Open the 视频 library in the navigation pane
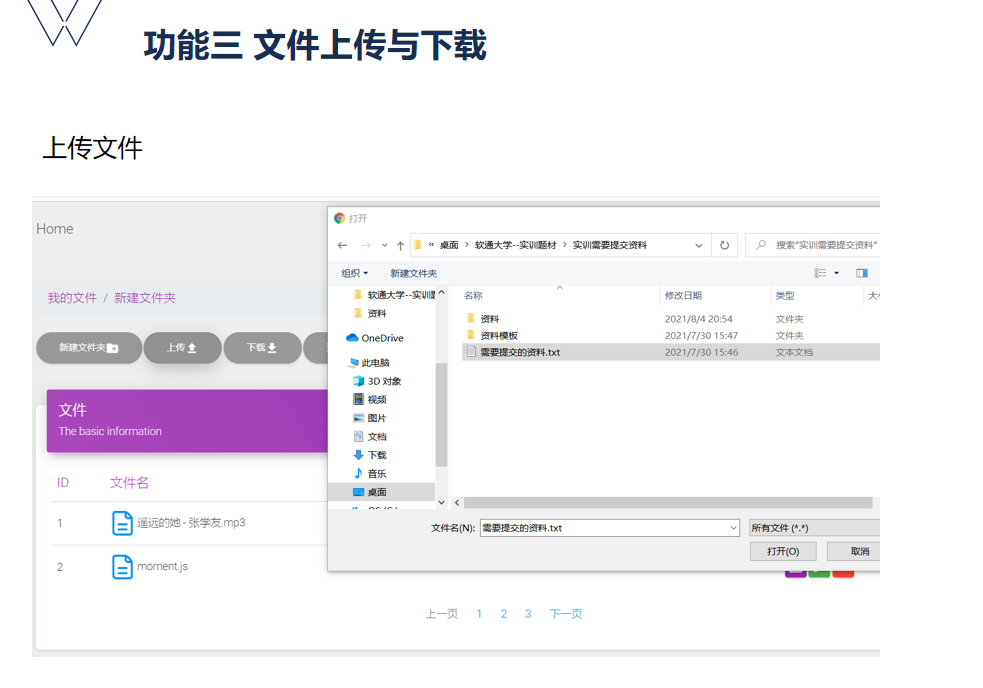The image size is (983, 688). click(x=370, y=400)
